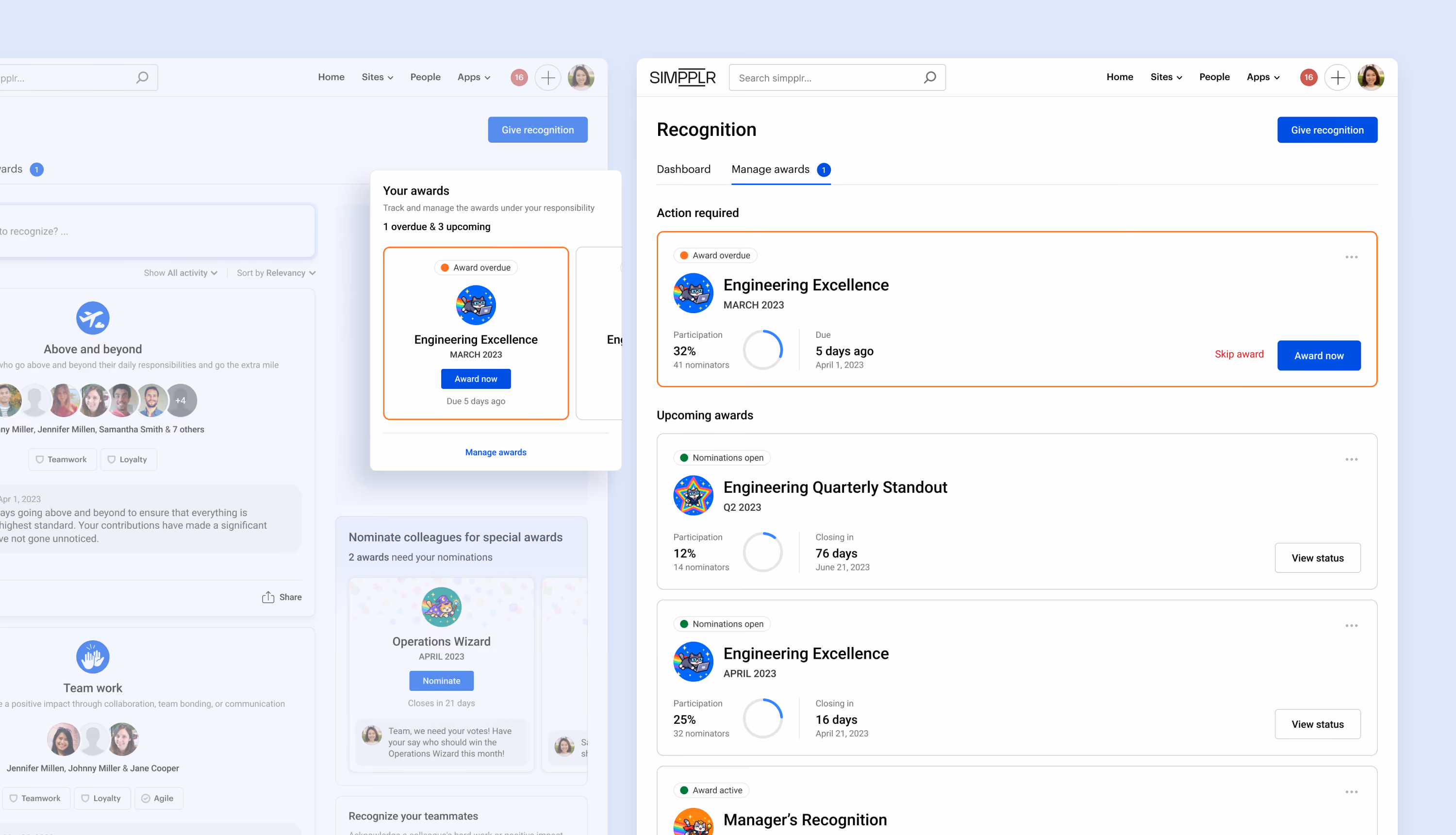Click the +4 more avatars bubble
Viewport: 1456px width, 835px height.
(x=181, y=401)
